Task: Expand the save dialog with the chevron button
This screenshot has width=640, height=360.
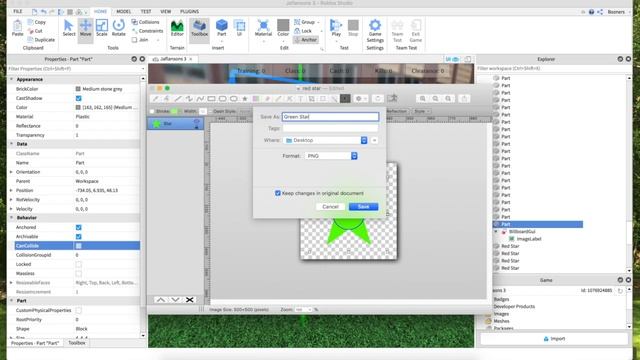Action: (x=374, y=140)
